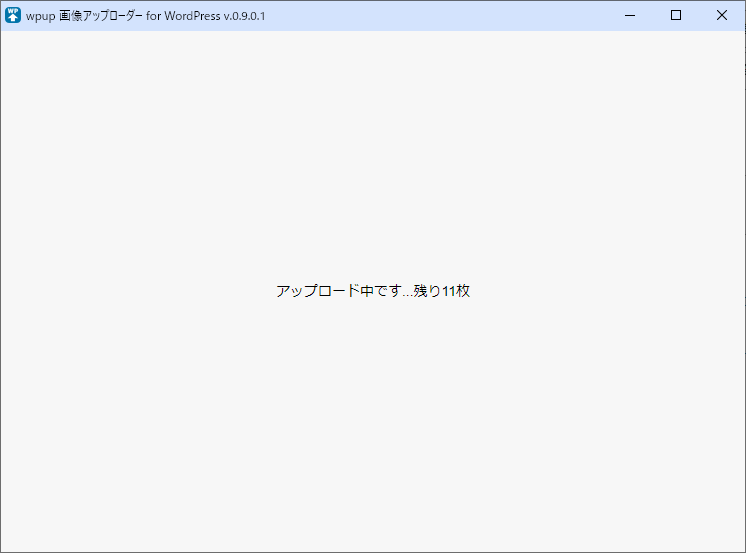Click empty title bar space after version number
This screenshot has height=553, width=746.
(430, 15)
